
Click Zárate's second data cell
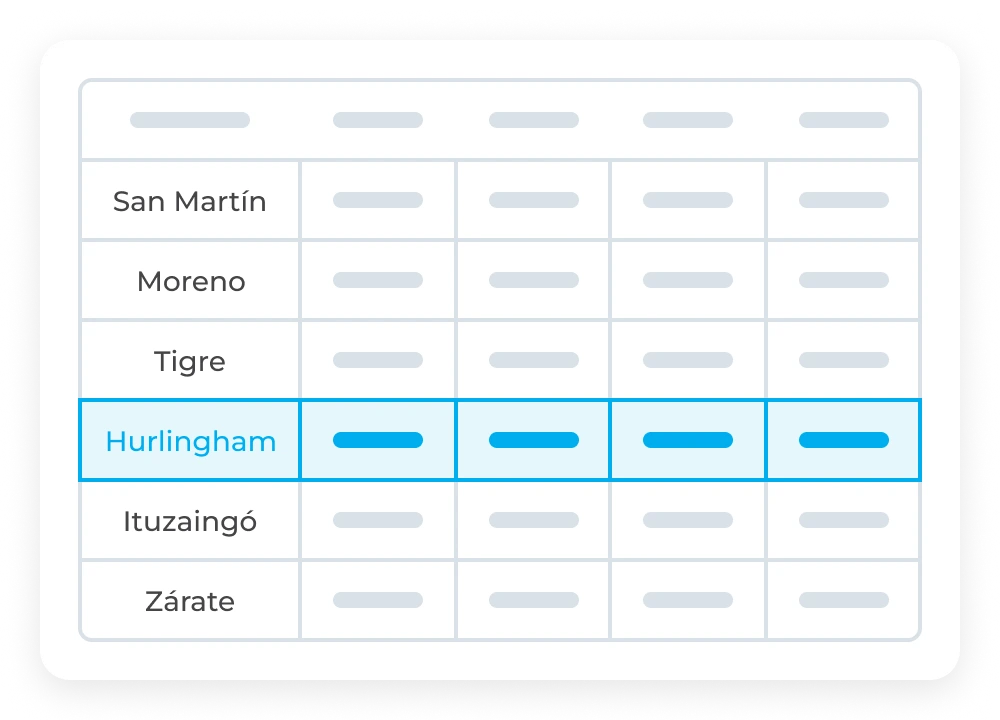coord(533,600)
